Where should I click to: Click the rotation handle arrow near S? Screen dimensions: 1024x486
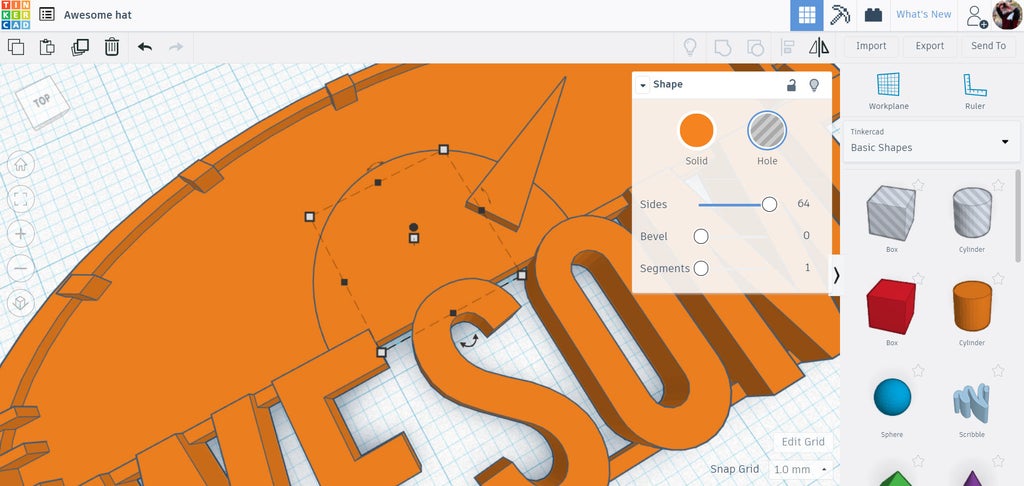point(469,340)
